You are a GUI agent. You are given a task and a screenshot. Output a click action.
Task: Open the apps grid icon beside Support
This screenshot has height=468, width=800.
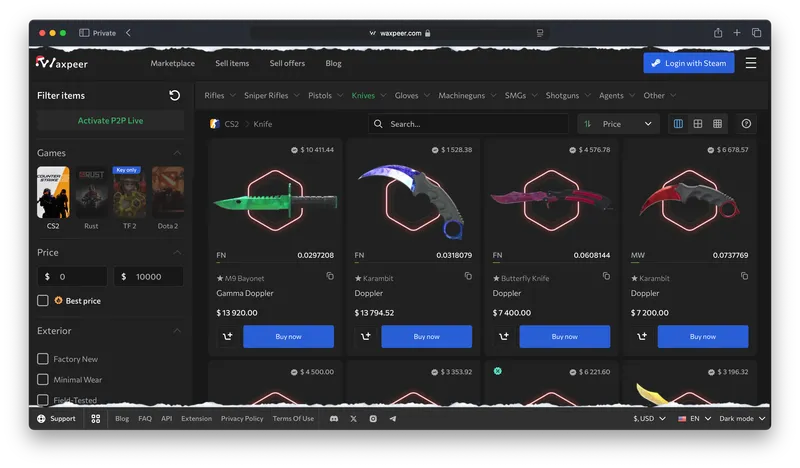click(95, 418)
